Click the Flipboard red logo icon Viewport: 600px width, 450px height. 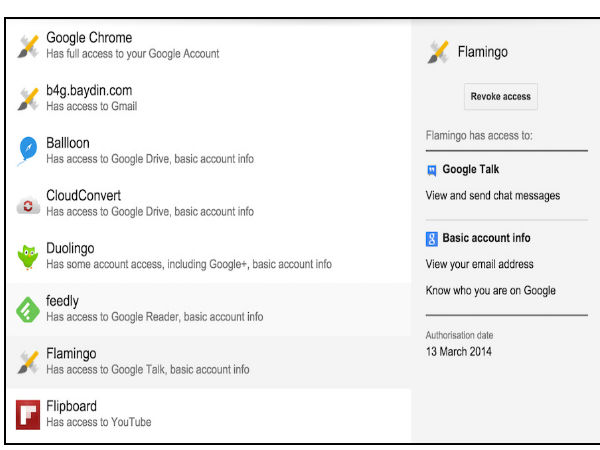point(27,414)
